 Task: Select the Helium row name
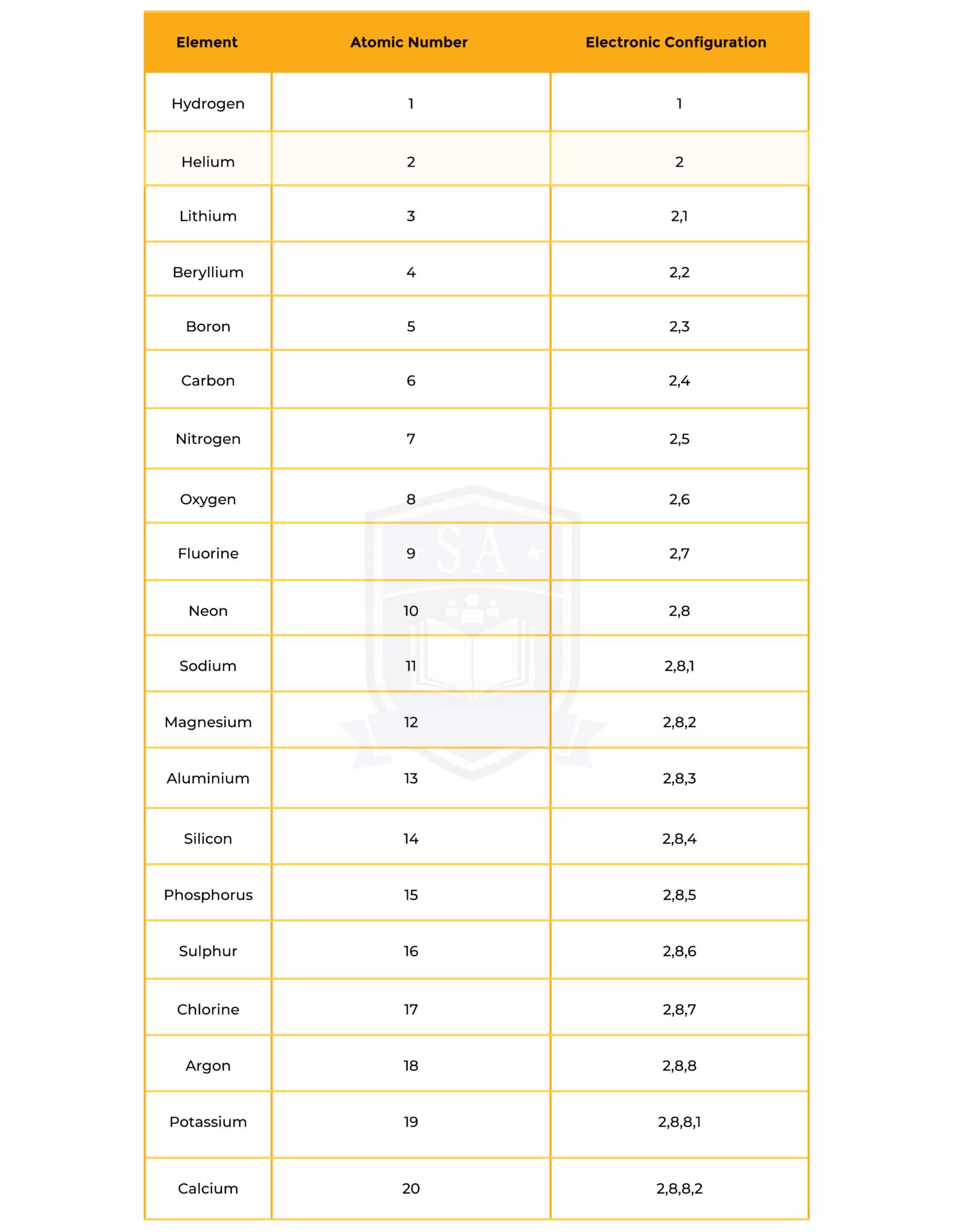[208, 162]
